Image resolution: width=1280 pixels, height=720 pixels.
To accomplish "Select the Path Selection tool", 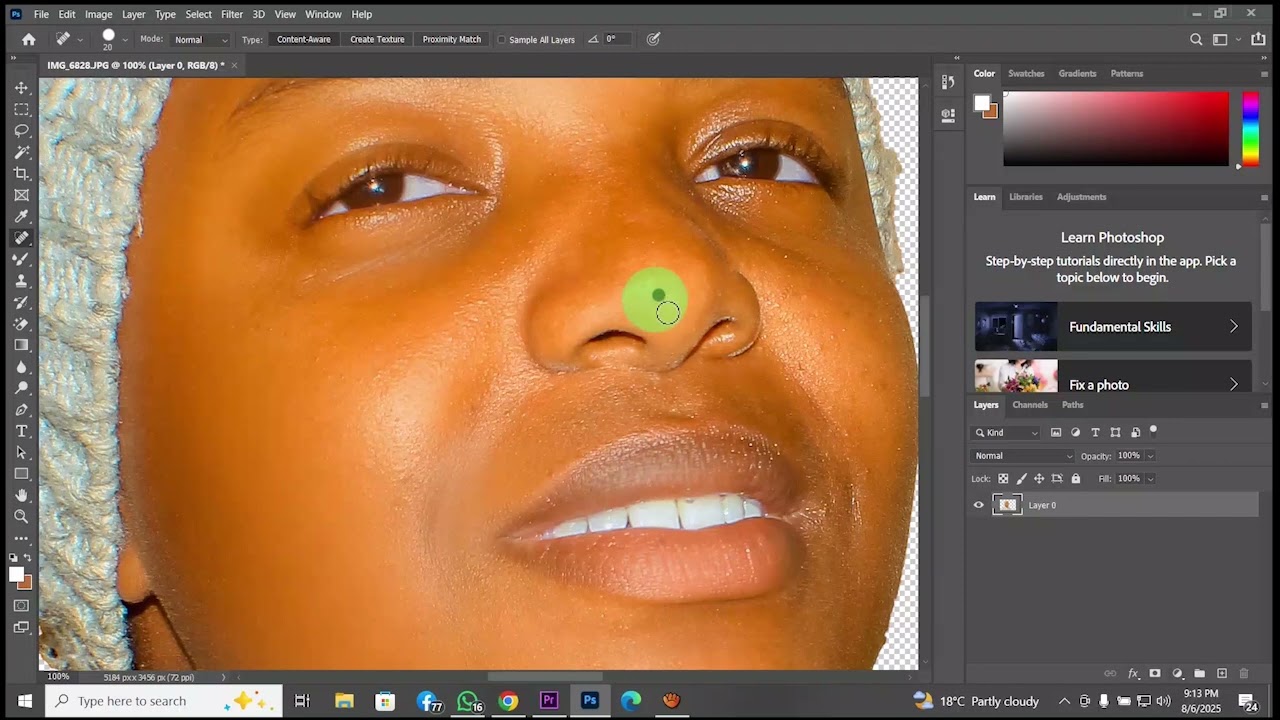I will tap(21, 452).
